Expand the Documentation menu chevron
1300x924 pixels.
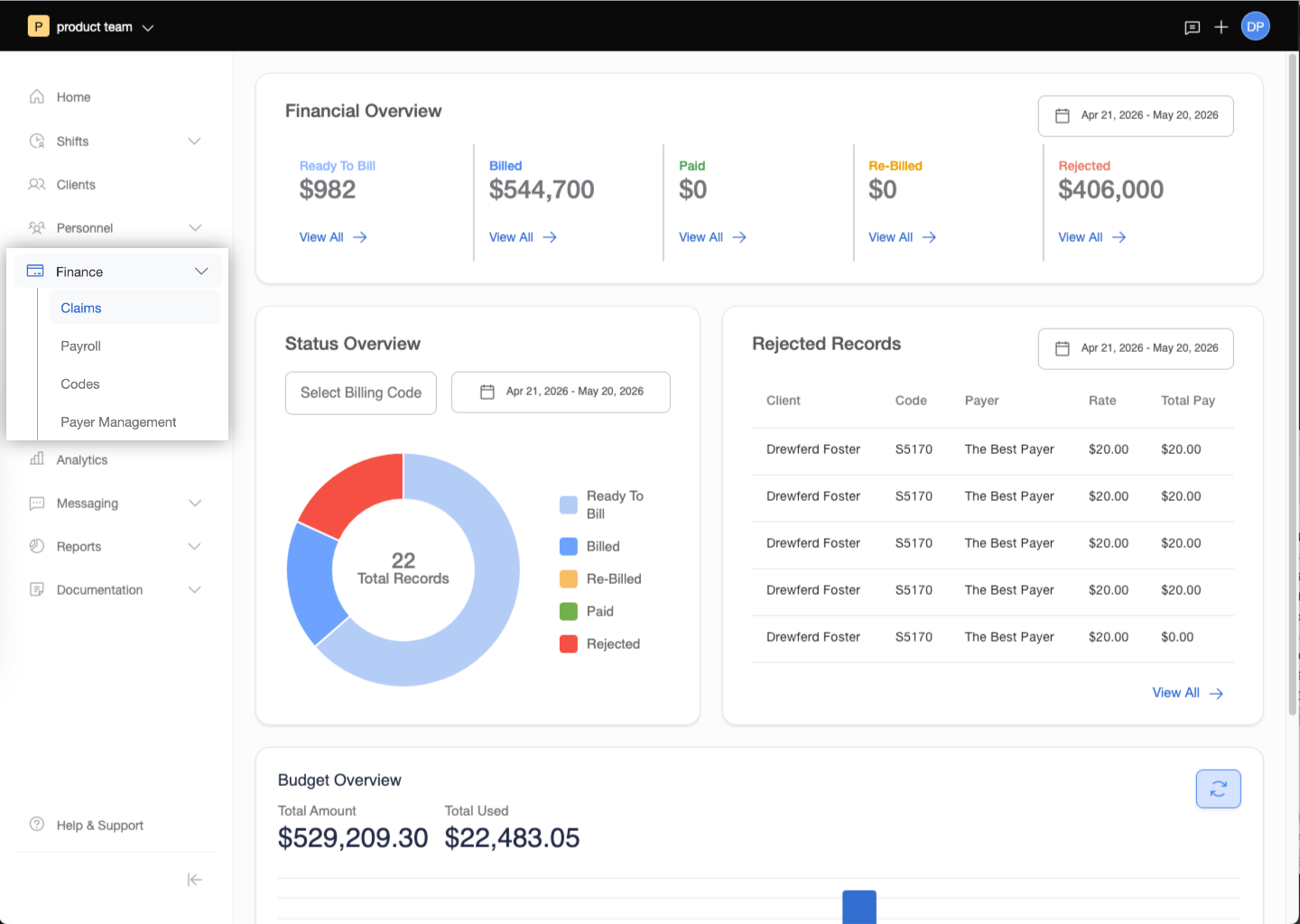pyautogui.click(x=194, y=589)
